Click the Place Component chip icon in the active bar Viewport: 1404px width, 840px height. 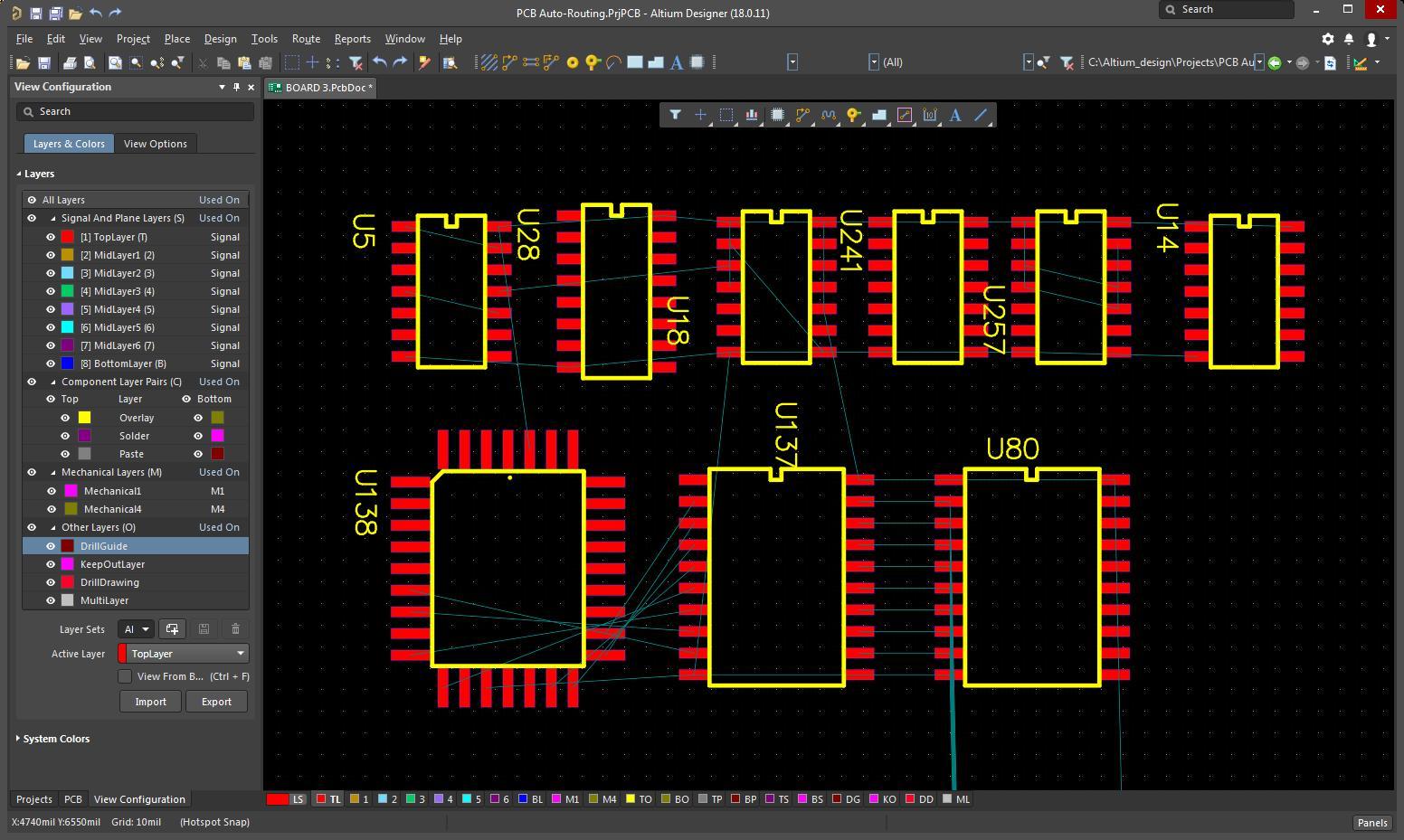(x=776, y=115)
